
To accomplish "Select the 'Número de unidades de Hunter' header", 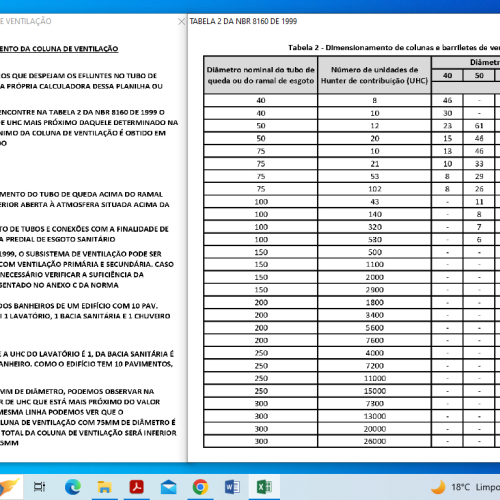I will coord(374,75).
